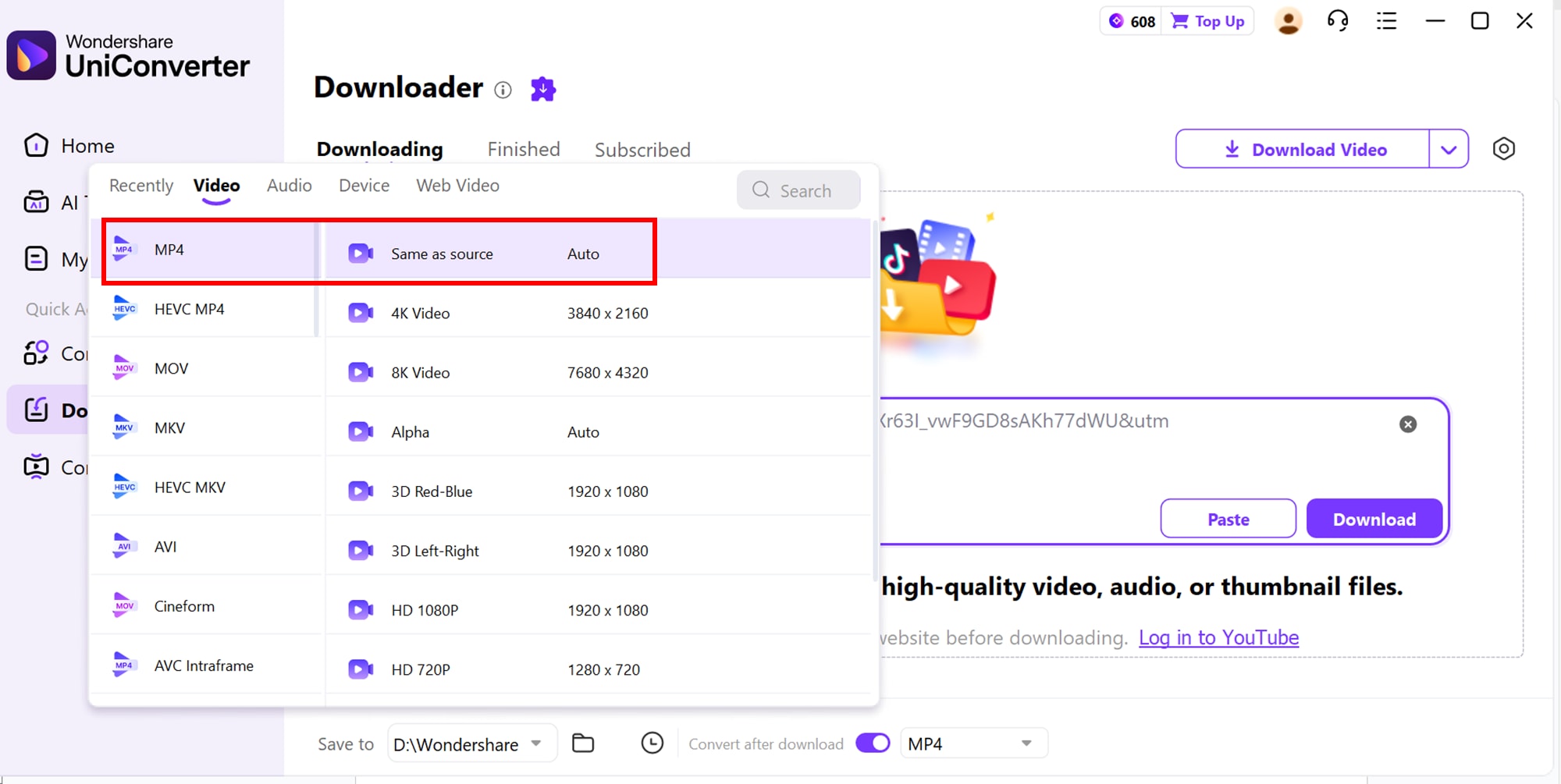Click the MOV format icon
The height and width of the screenshot is (784, 1561).
point(124,368)
